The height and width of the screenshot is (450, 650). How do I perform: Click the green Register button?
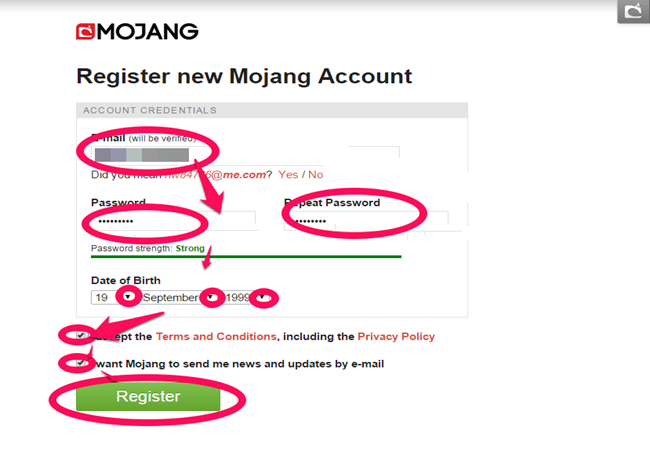(148, 397)
